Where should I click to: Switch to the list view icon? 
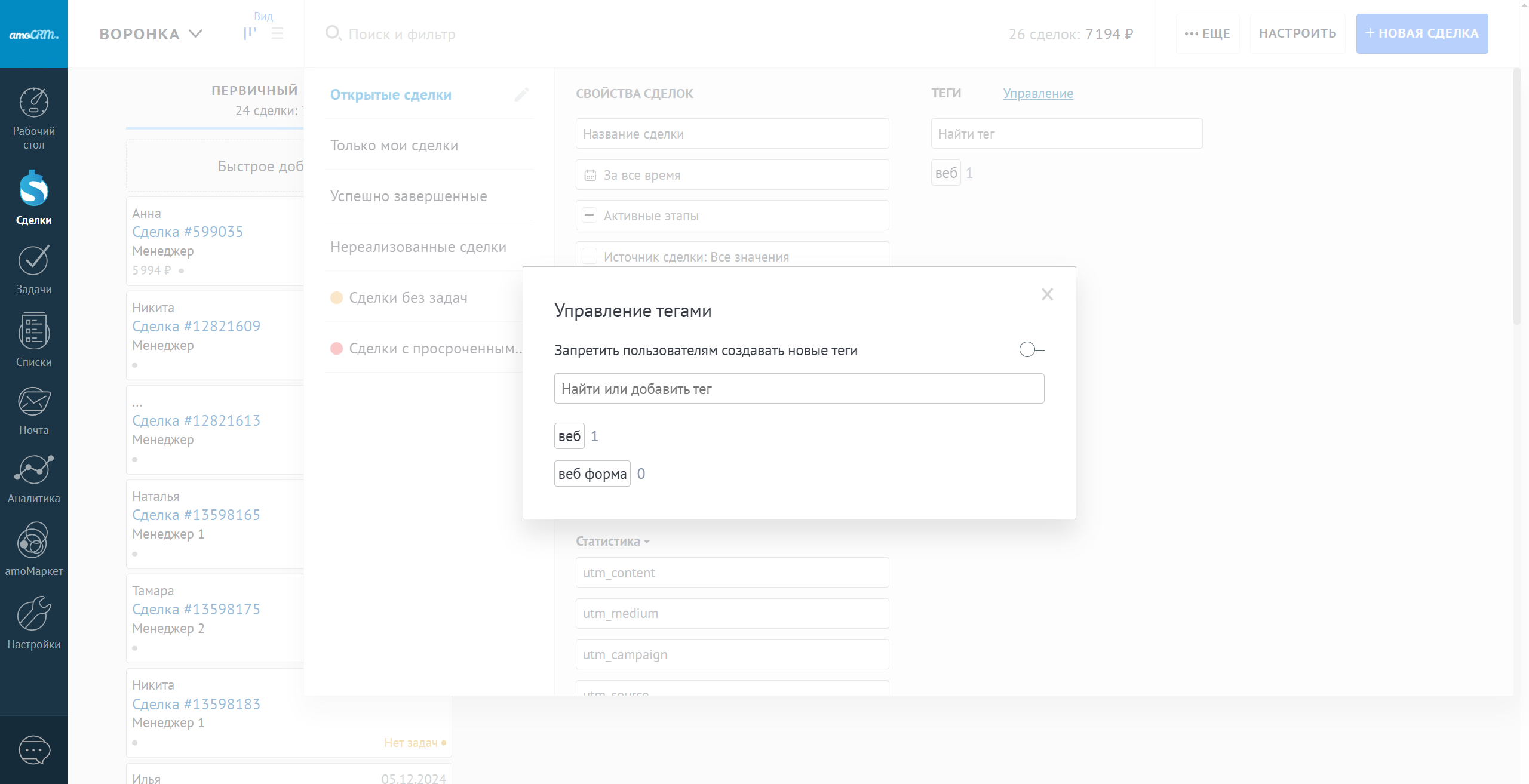(x=277, y=33)
